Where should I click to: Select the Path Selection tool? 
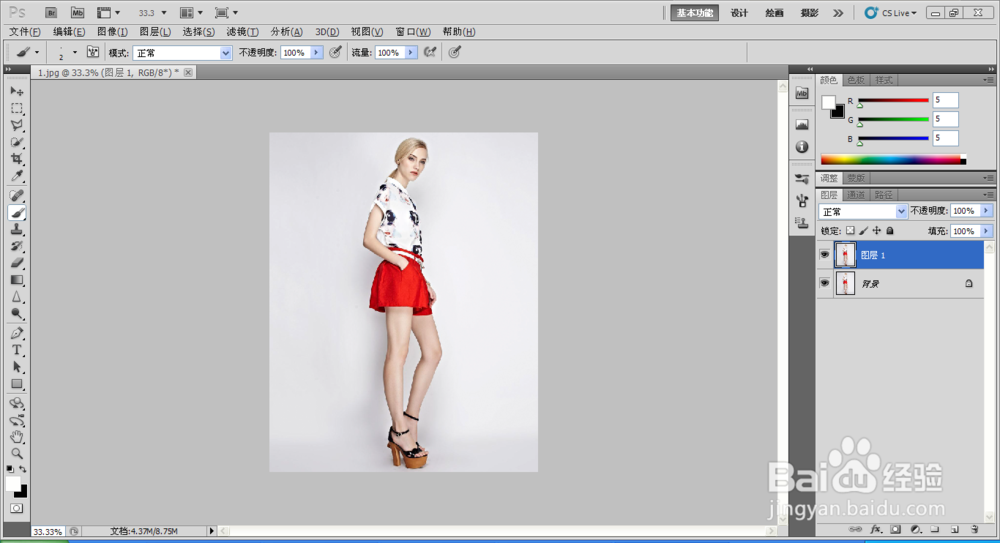point(17,367)
